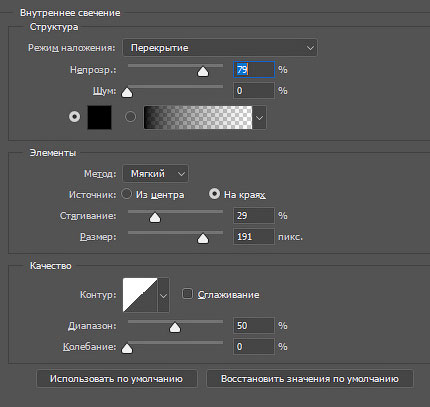The height and width of the screenshot is (407, 430).
Task: Click the Непрозр. opacity slider handle
Action: 203,71
